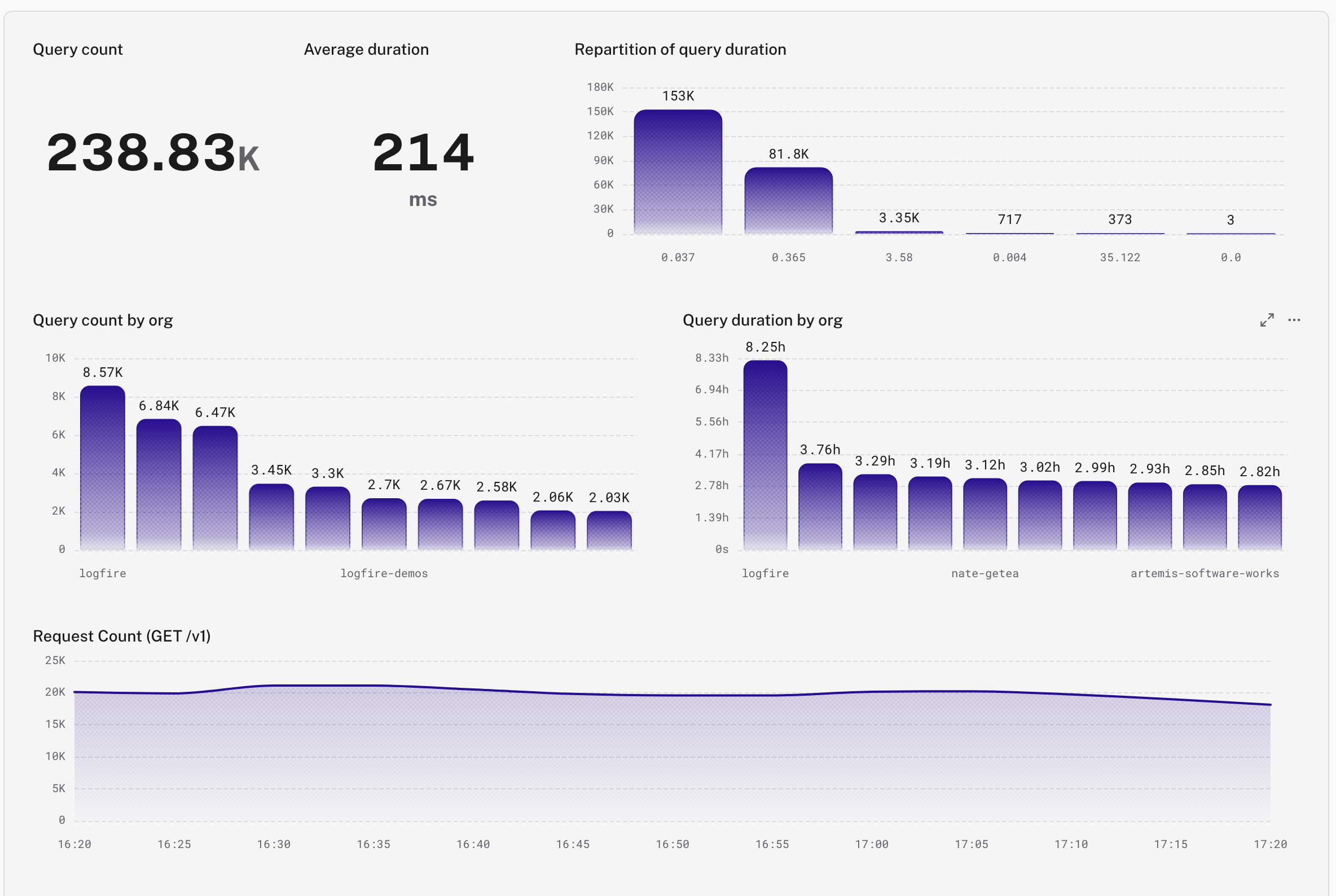Click the 2.06K query count bar

(552, 530)
